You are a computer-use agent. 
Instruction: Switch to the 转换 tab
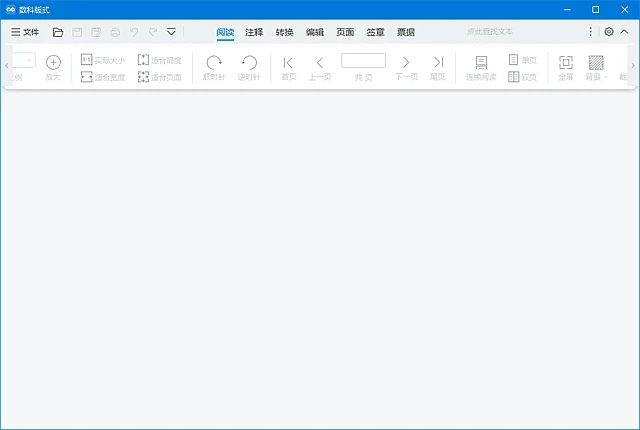click(284, 32)
